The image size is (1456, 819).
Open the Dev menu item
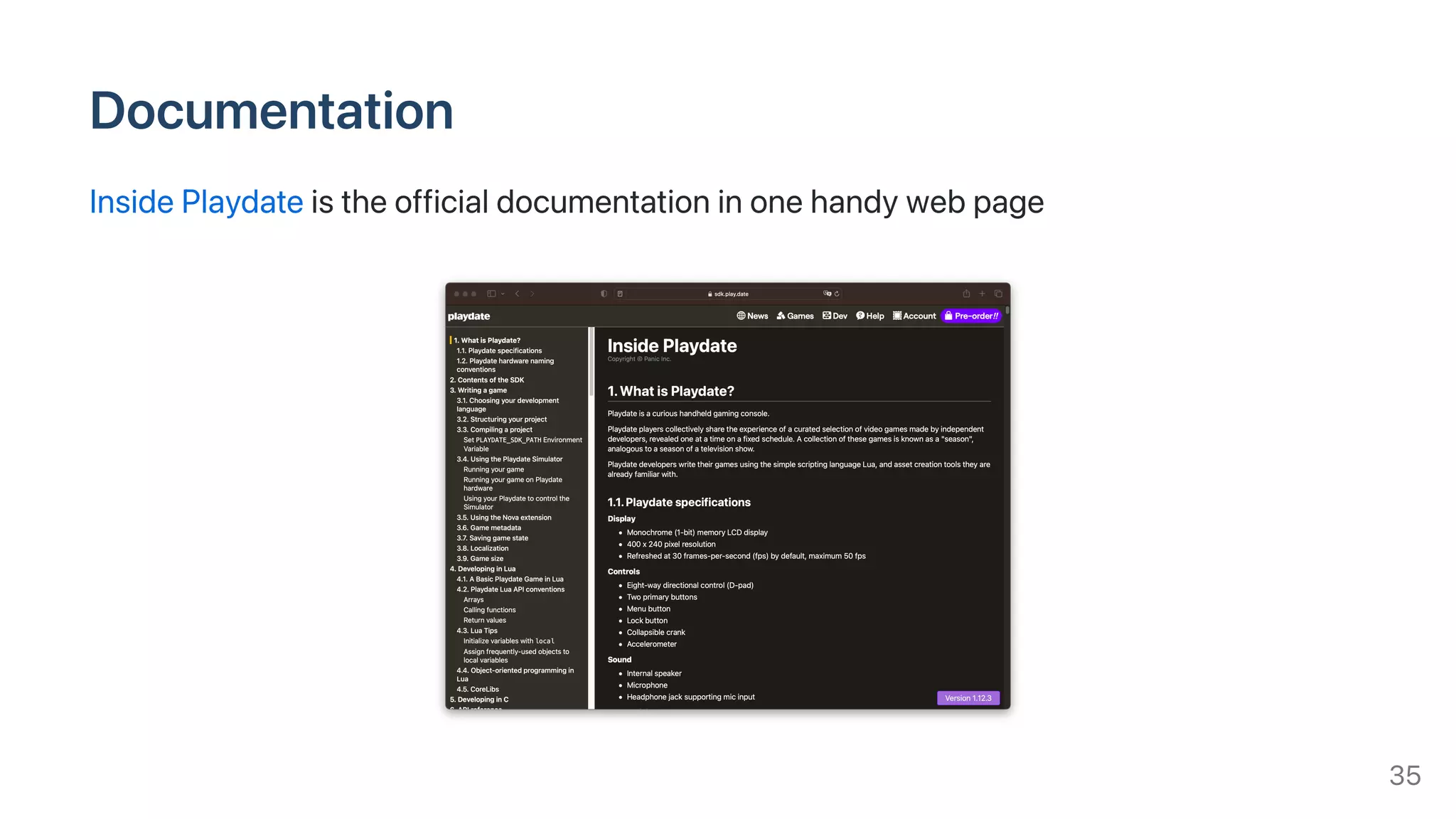pos(835,316)
